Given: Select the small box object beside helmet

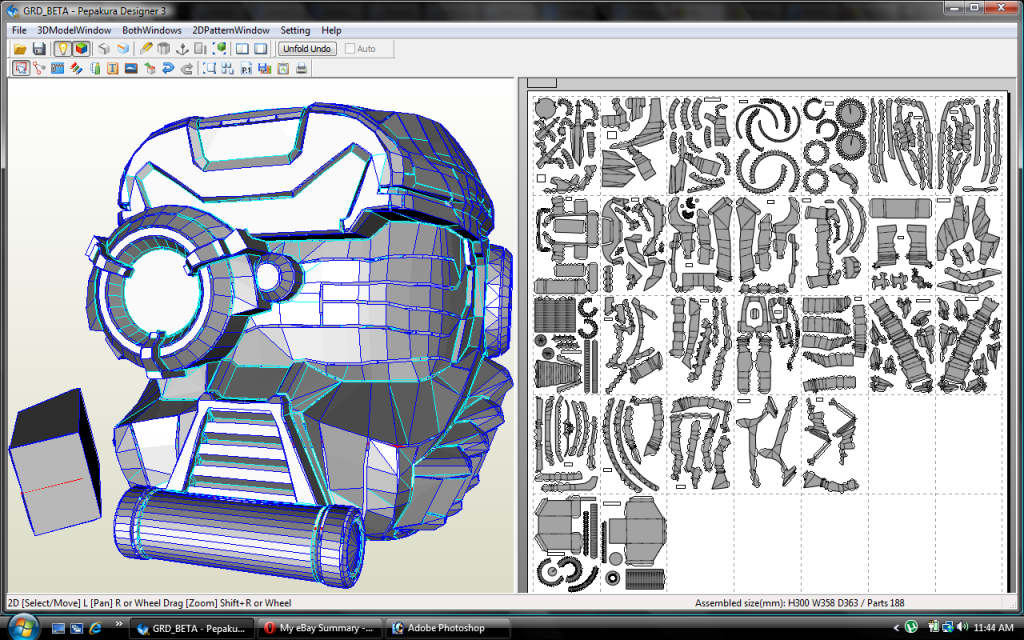Looking at the screenshot, I should 55,462.
